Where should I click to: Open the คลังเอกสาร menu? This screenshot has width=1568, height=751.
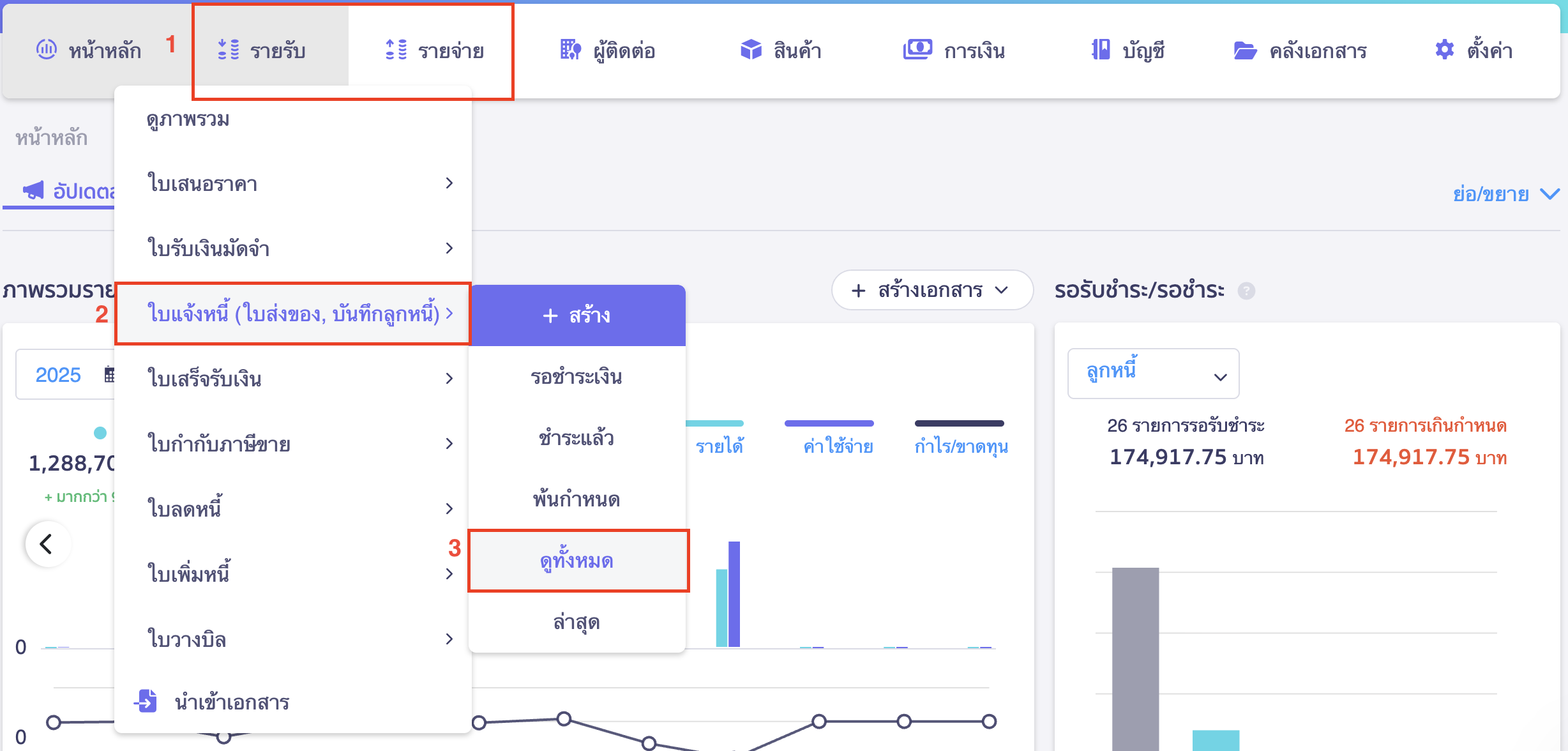[1300, 50]
